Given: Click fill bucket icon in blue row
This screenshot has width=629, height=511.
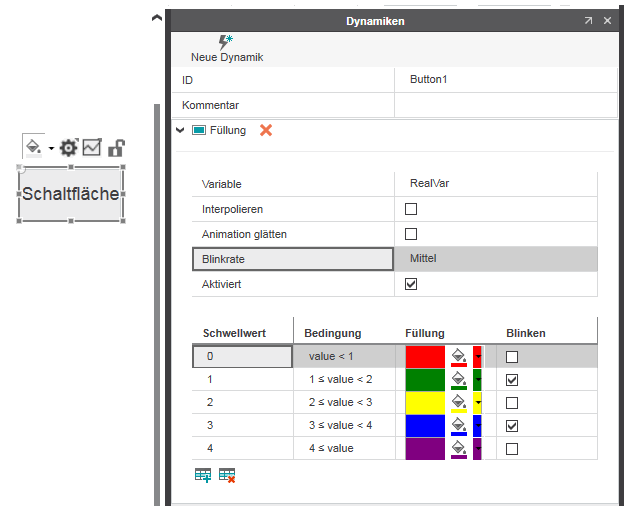Looking at the screenshot, I should [x=459, y=426].
